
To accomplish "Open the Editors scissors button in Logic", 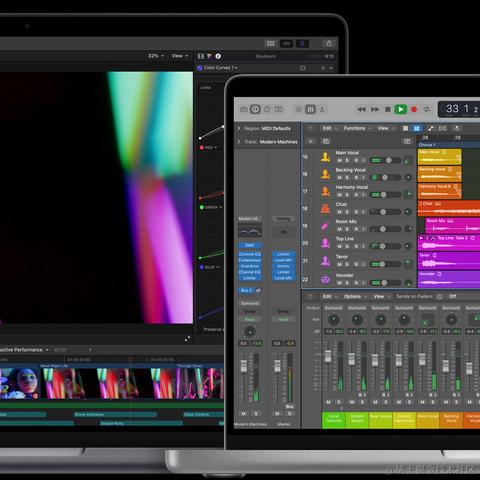I will coord(322,109).
